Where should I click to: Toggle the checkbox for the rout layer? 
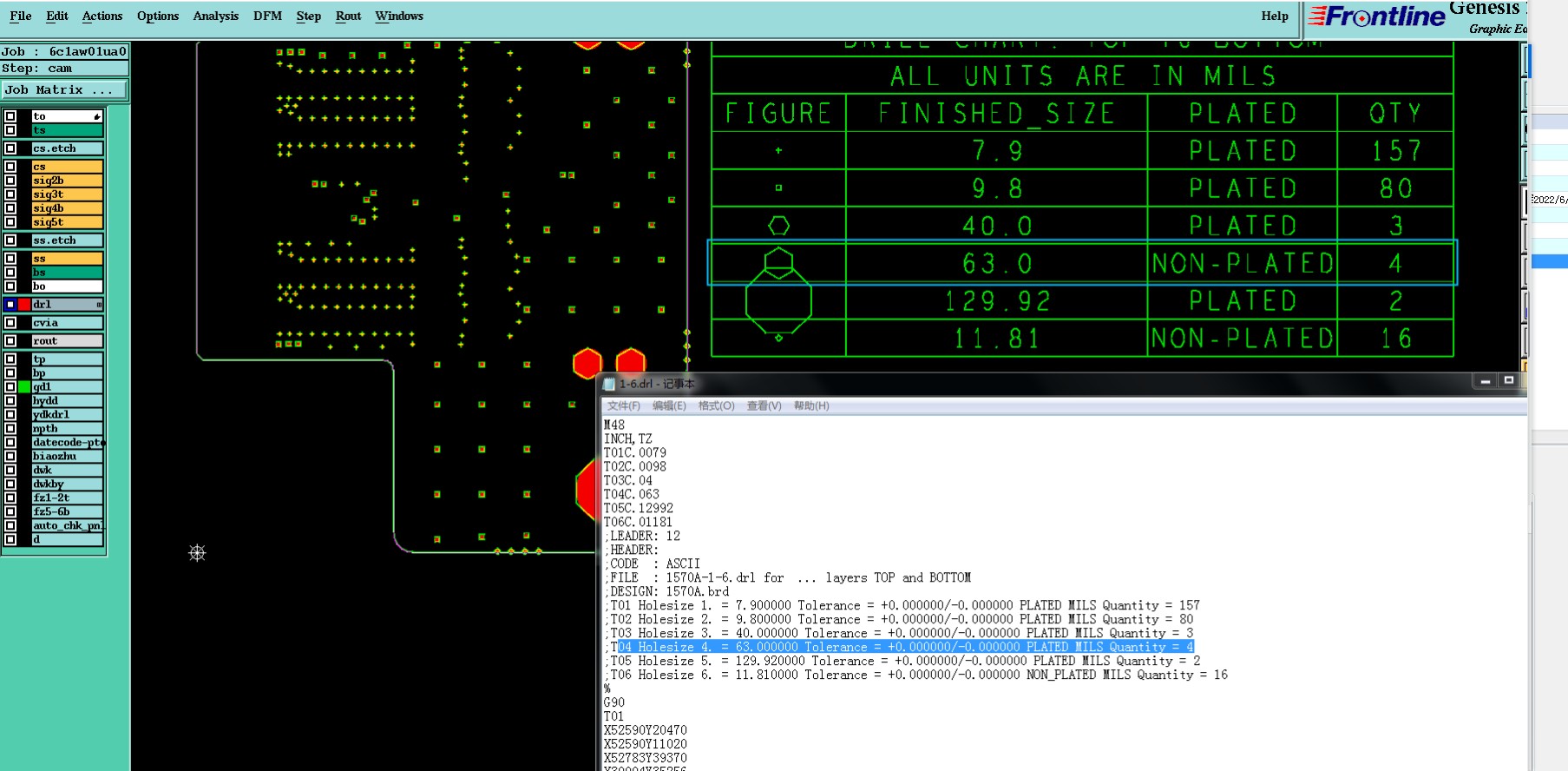[x=10, y=341]
